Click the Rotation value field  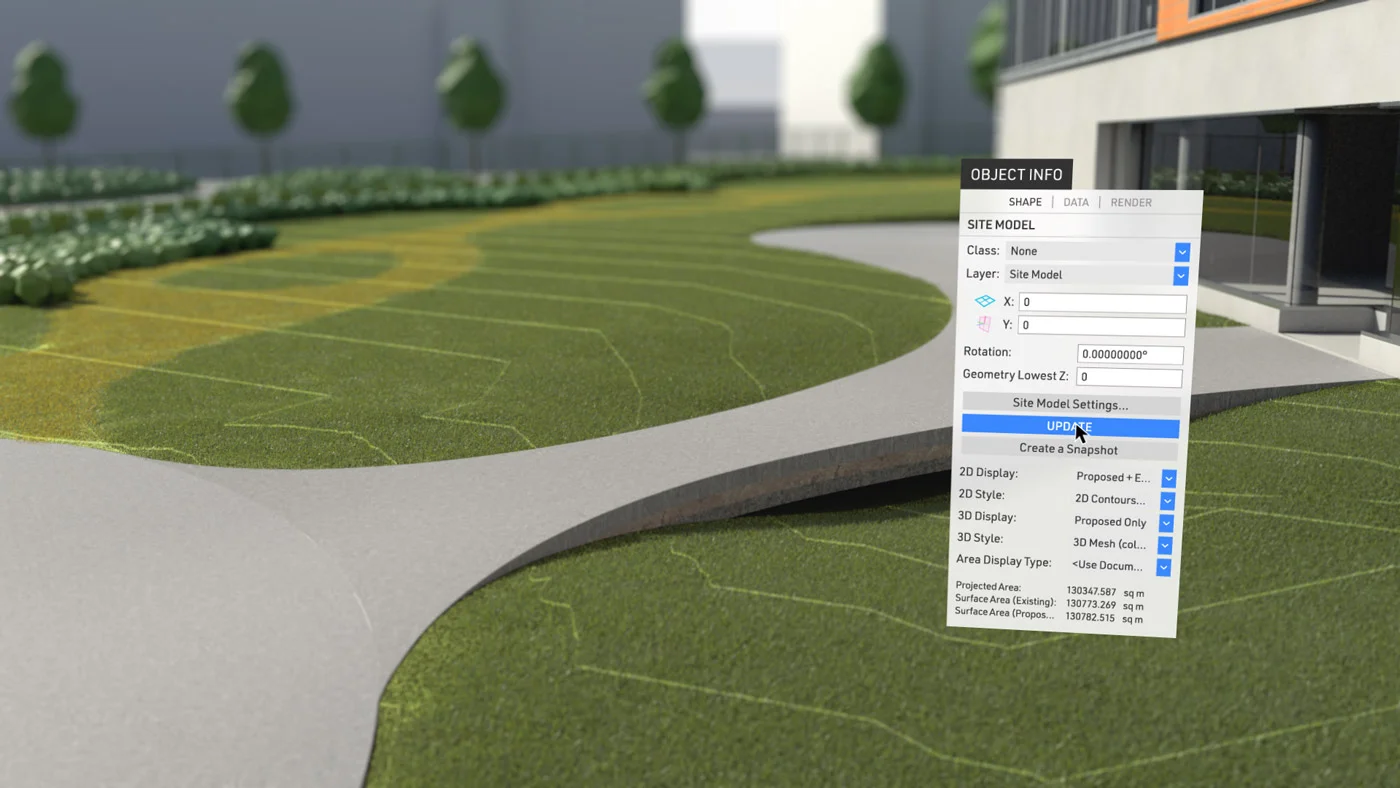(1130, 354)
